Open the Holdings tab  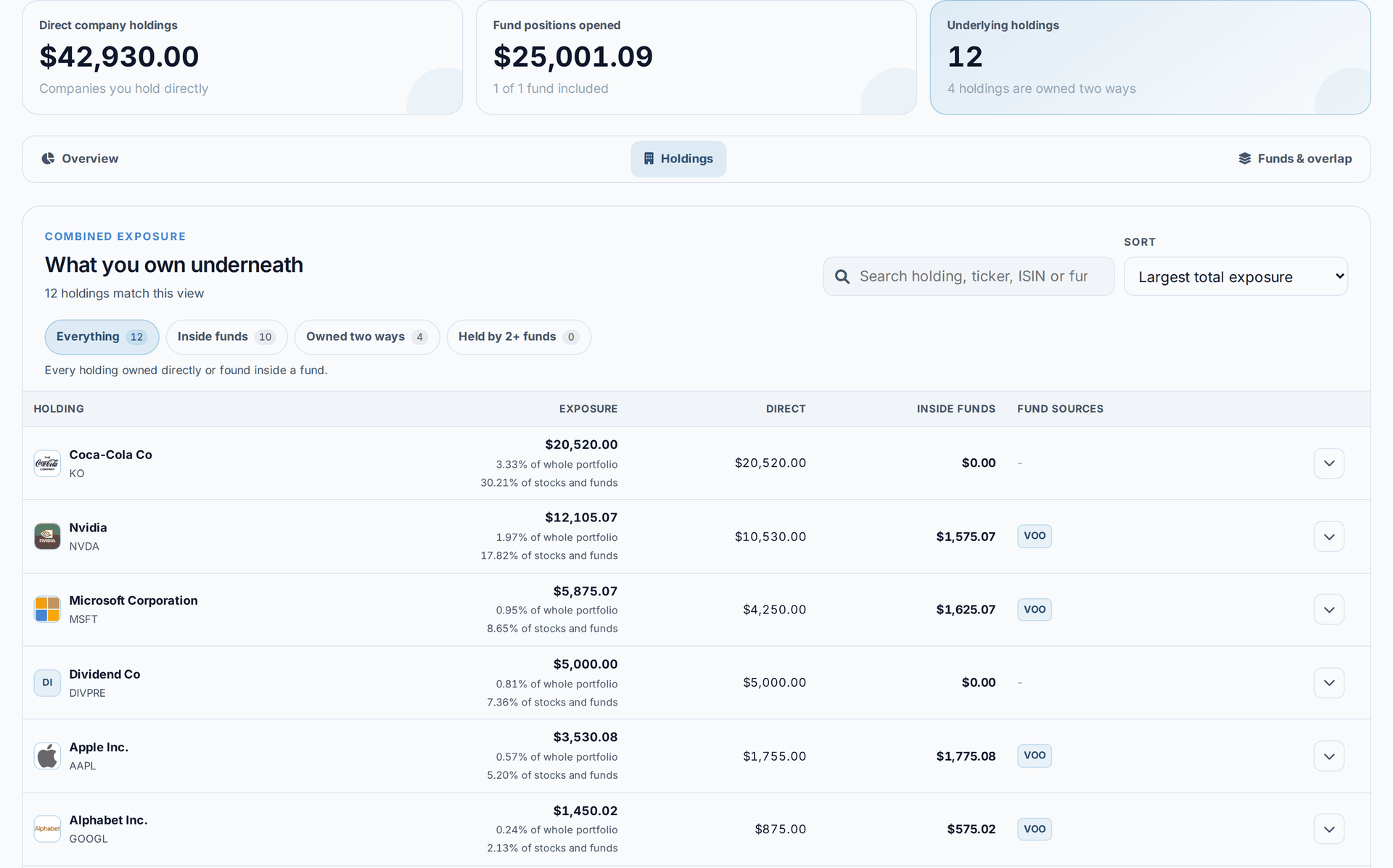tap(678, 159)
